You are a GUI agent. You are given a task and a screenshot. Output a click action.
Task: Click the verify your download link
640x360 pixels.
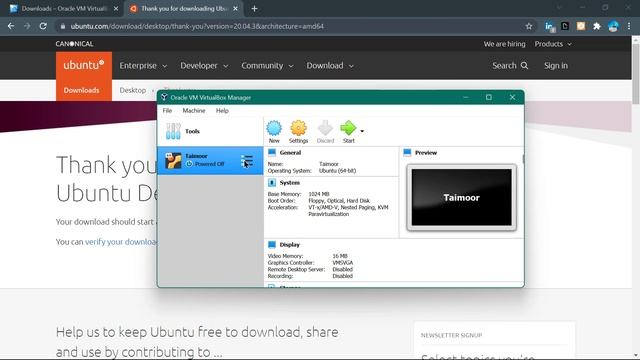point(121,242)
